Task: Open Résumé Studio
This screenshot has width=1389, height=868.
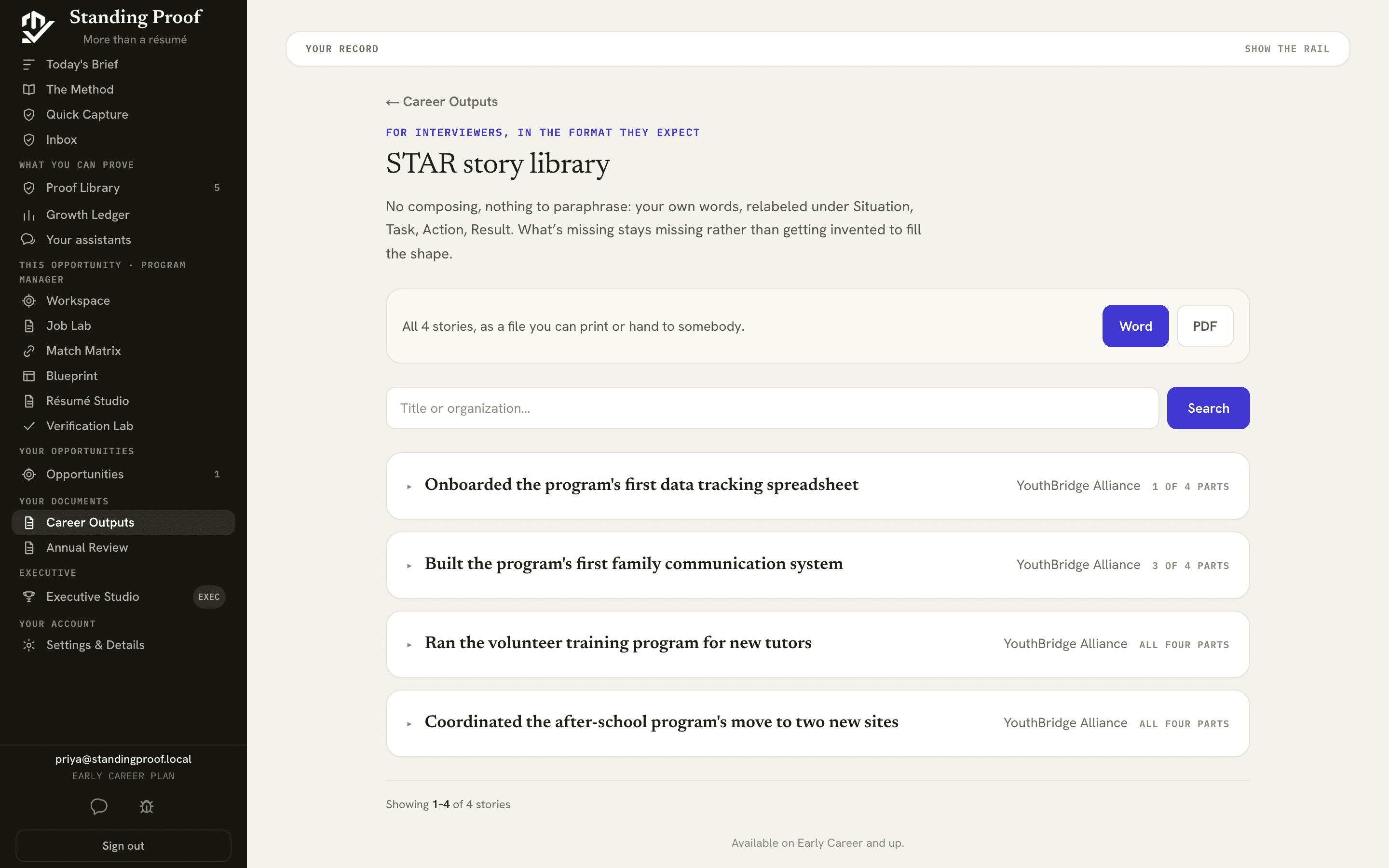Action: click(x=123, y=401)
